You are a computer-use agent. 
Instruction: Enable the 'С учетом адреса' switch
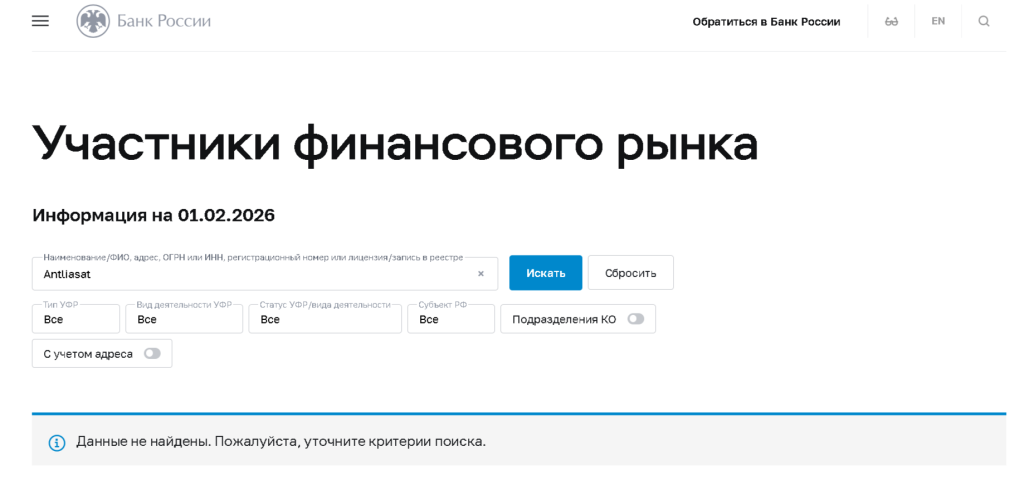[152, 353]
